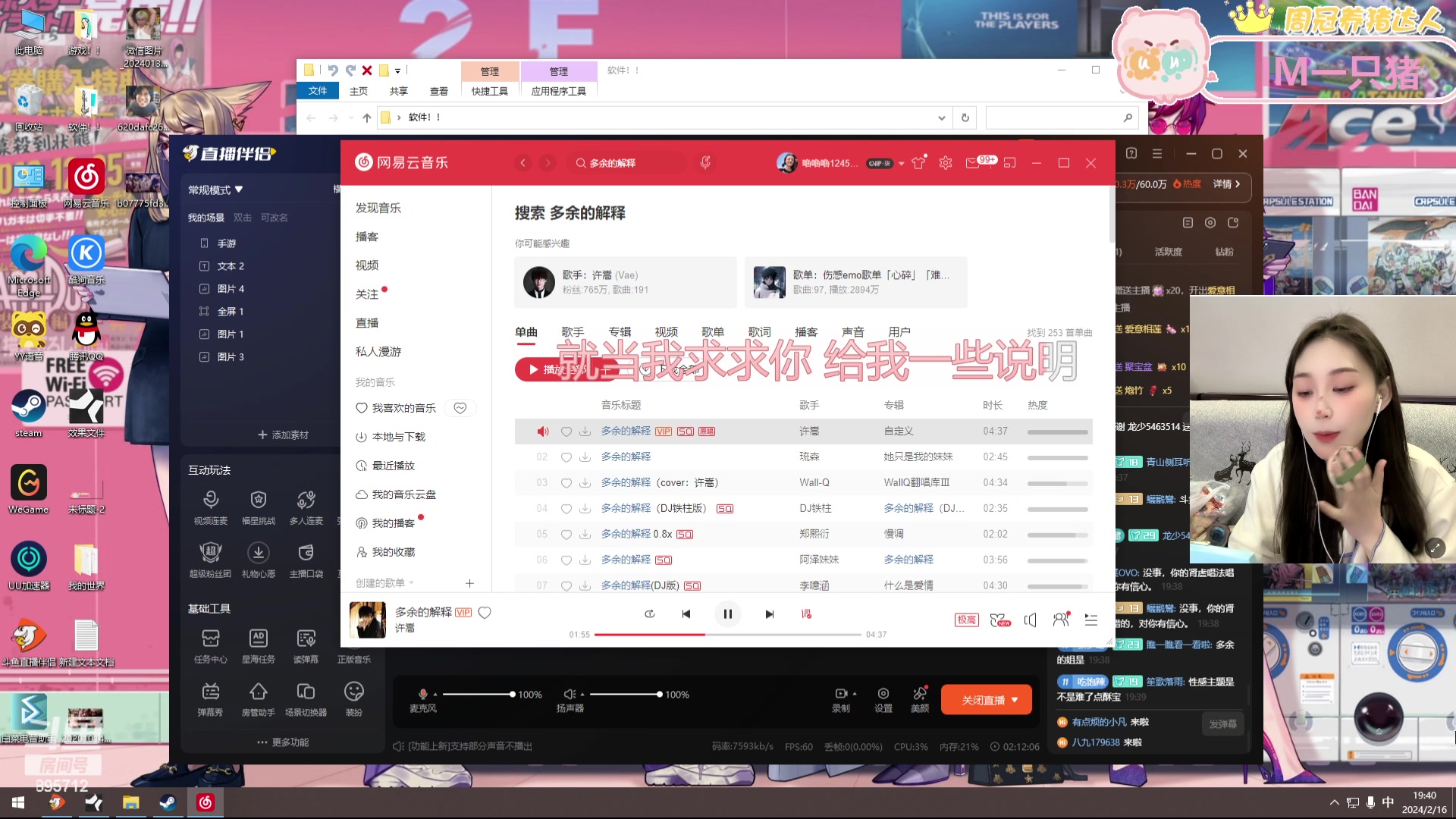The width and height of the screenshot is (1456, 819).
Task: Download the first 多余的解释 song
Action: 585,431
